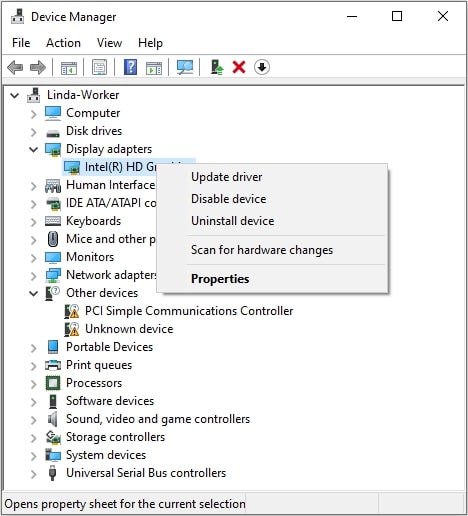Screen dimensions: 468x516
Task: Click the Forward arrow toolbar icon
Action: [38, 68]
